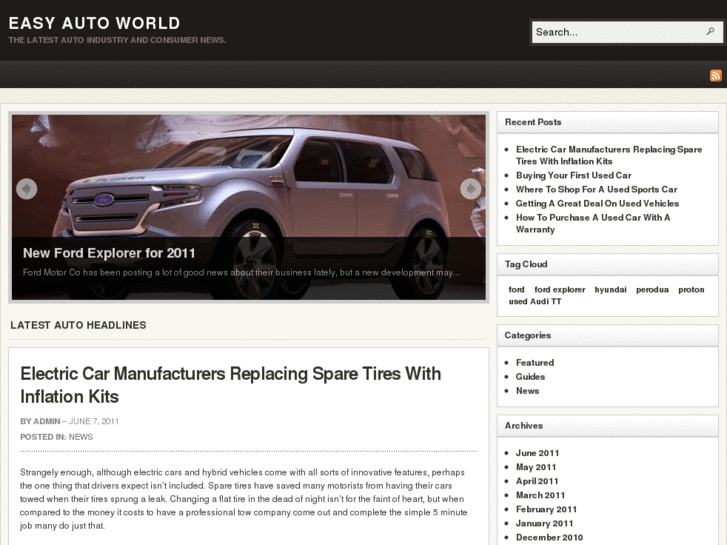The image size is (727, 545).
Task: Click the Categories widget heading
Action: click(x=528, y=335)
